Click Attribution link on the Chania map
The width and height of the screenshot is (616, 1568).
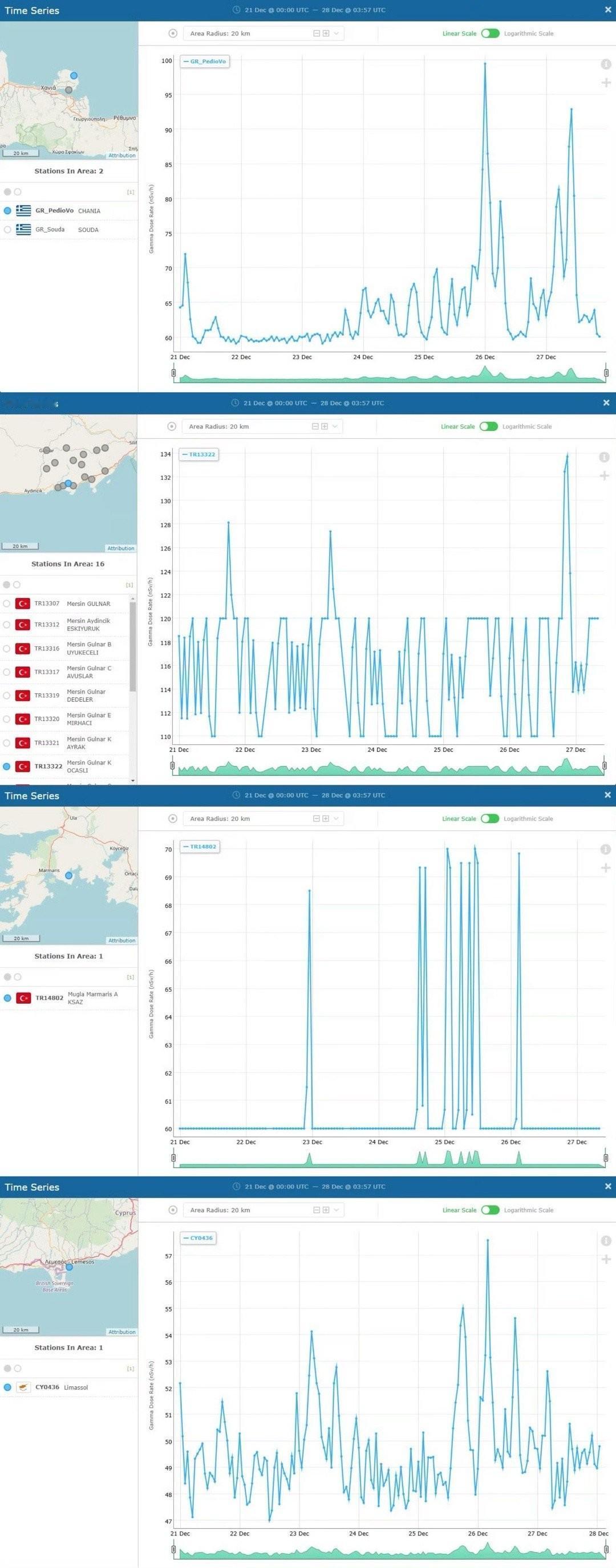(x=122, y=155)
